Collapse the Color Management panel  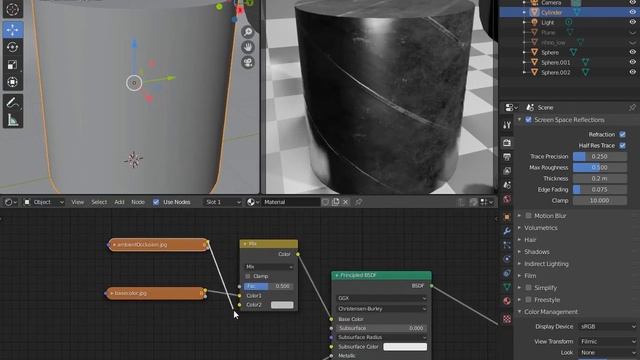tap(551, 312)
